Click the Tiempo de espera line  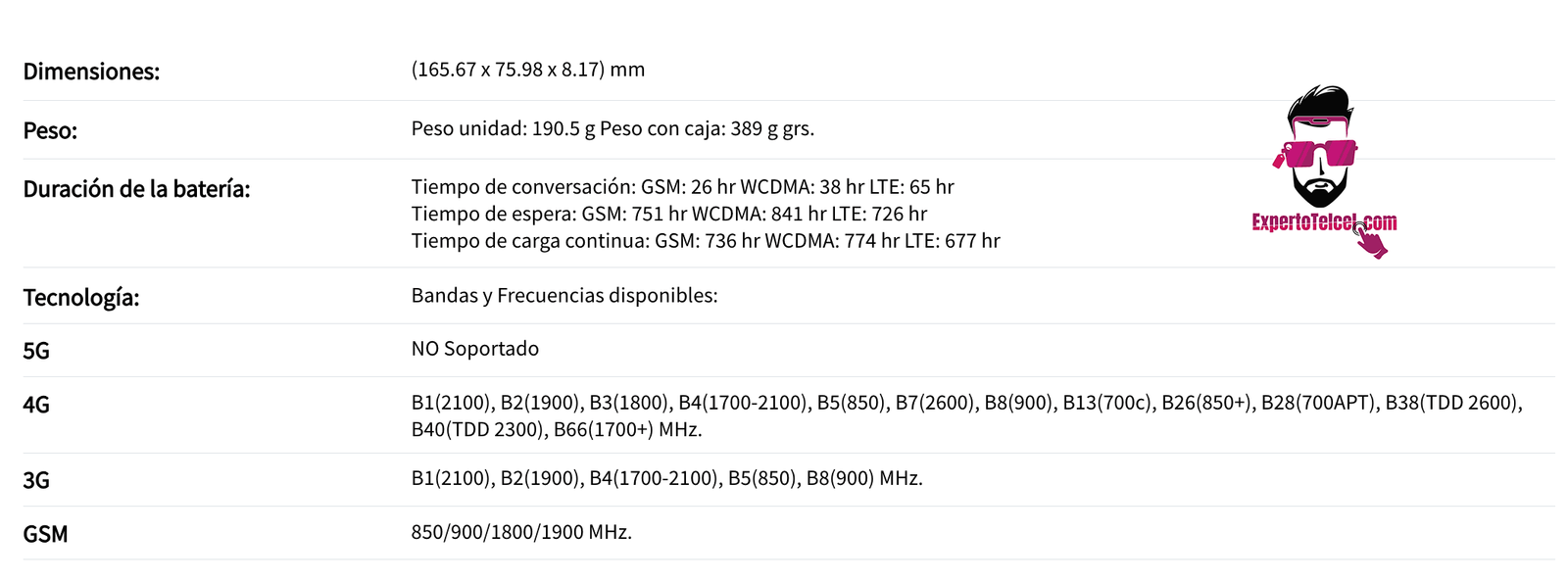[x=669, y=214]
